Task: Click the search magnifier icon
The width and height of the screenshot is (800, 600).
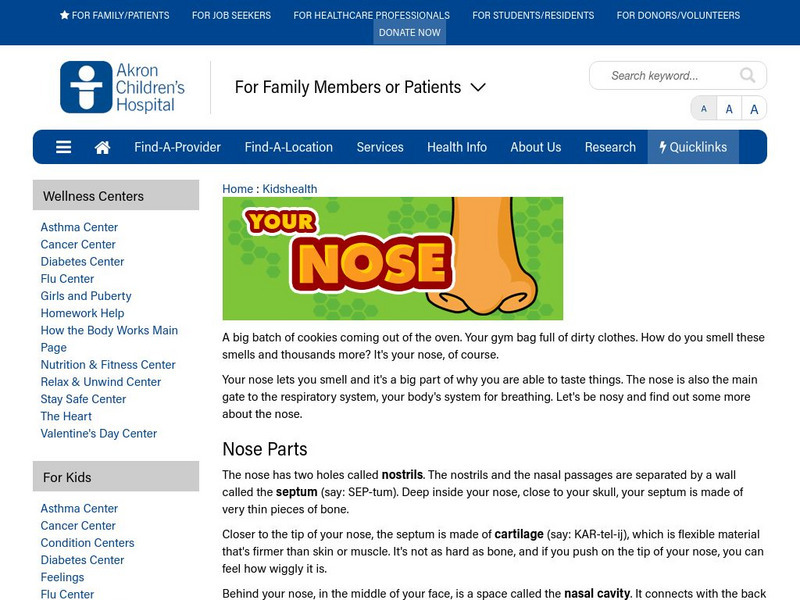Action: coord(748,75)
